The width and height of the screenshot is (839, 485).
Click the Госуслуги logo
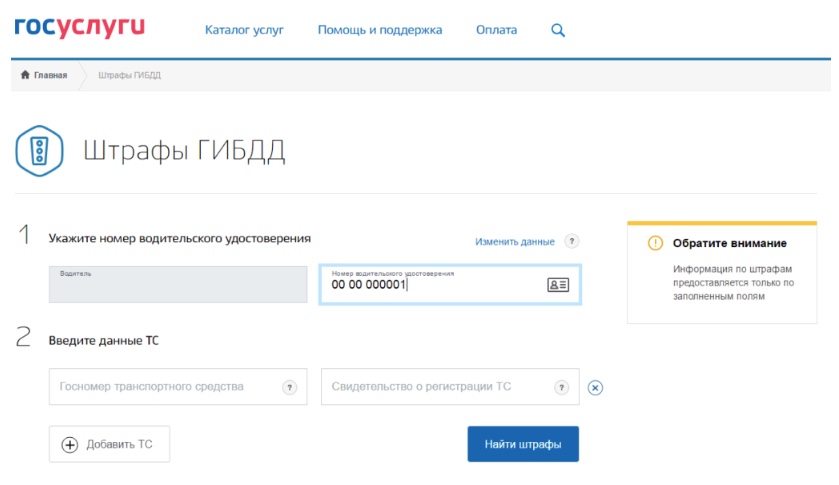[79, 27]
